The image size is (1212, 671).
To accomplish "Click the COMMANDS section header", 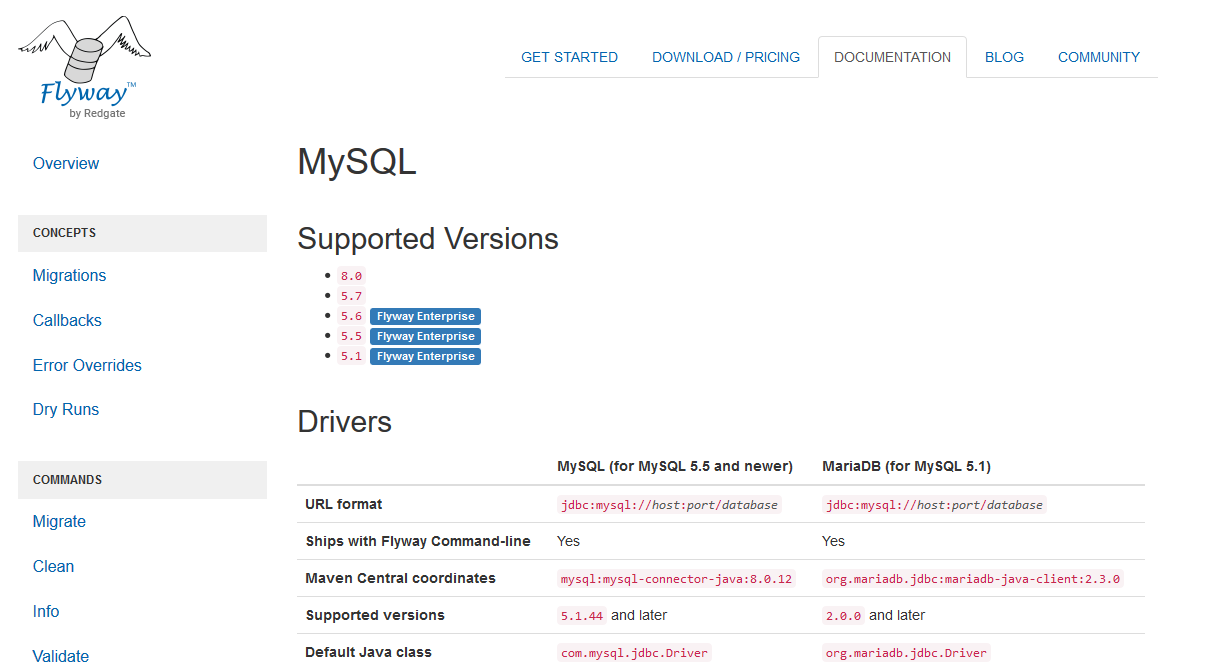I will (x=142, y=480).
